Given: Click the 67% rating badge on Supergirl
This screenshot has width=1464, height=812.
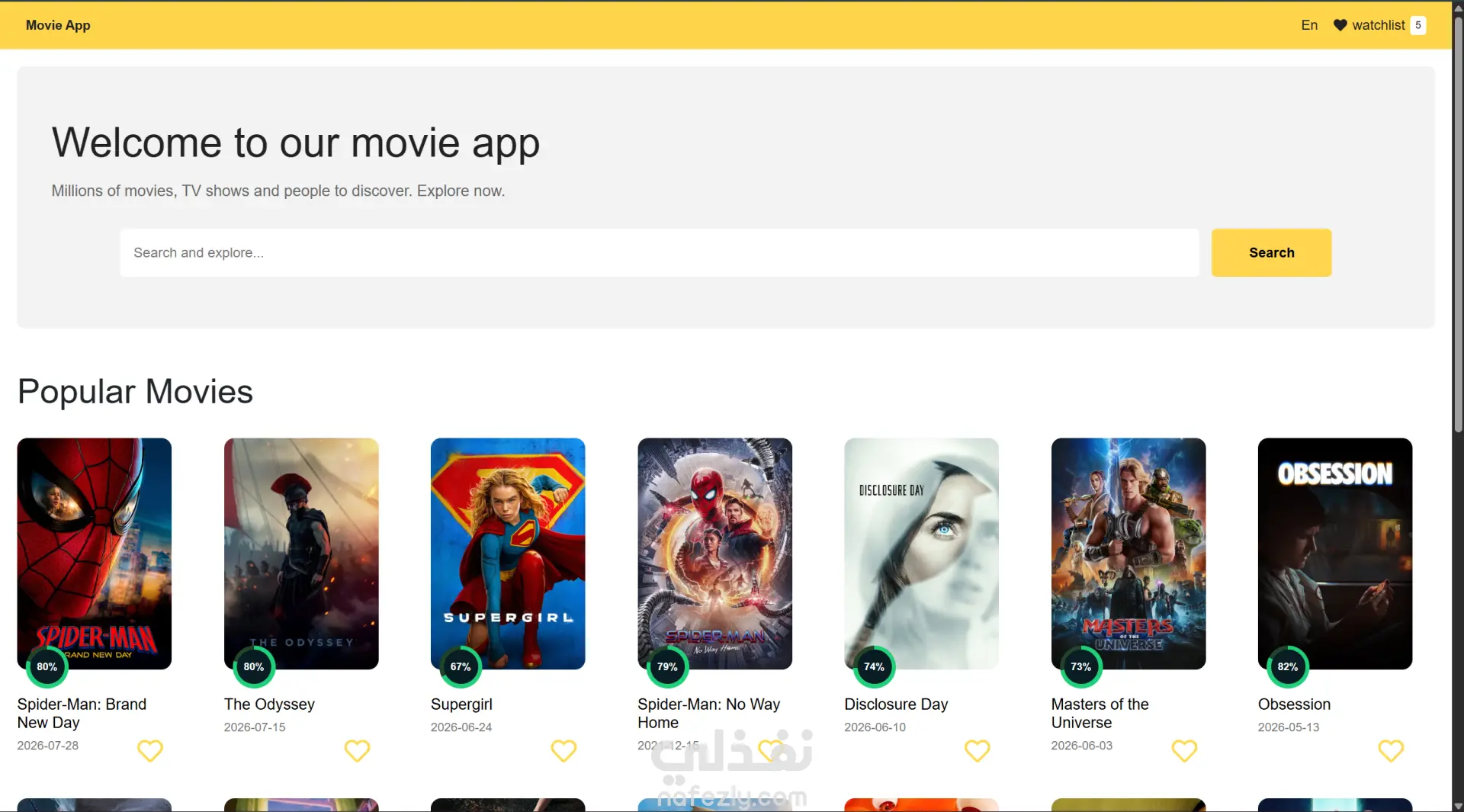Looking at the screenshot, I should [x=461, y=666].
